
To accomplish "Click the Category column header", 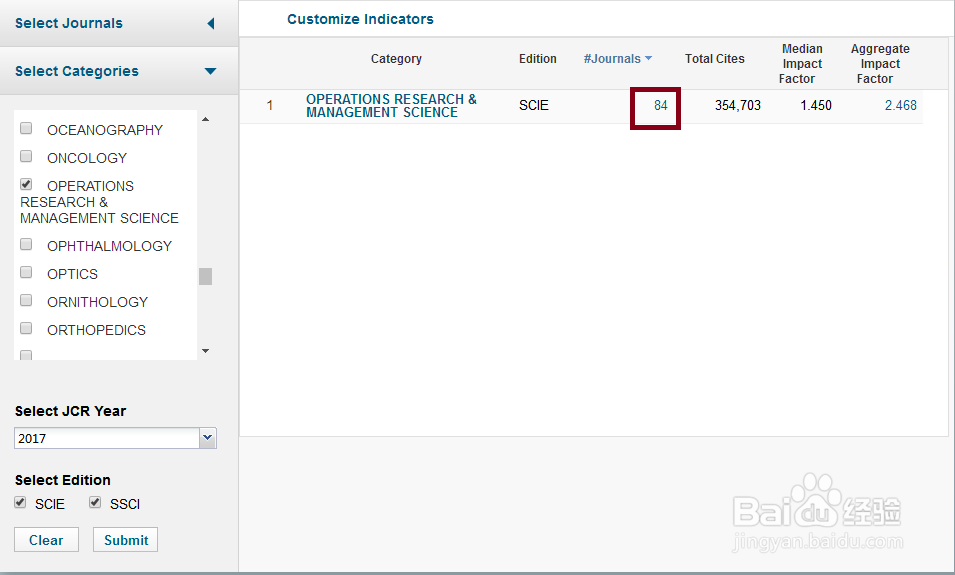I will (x=396, y=59).
